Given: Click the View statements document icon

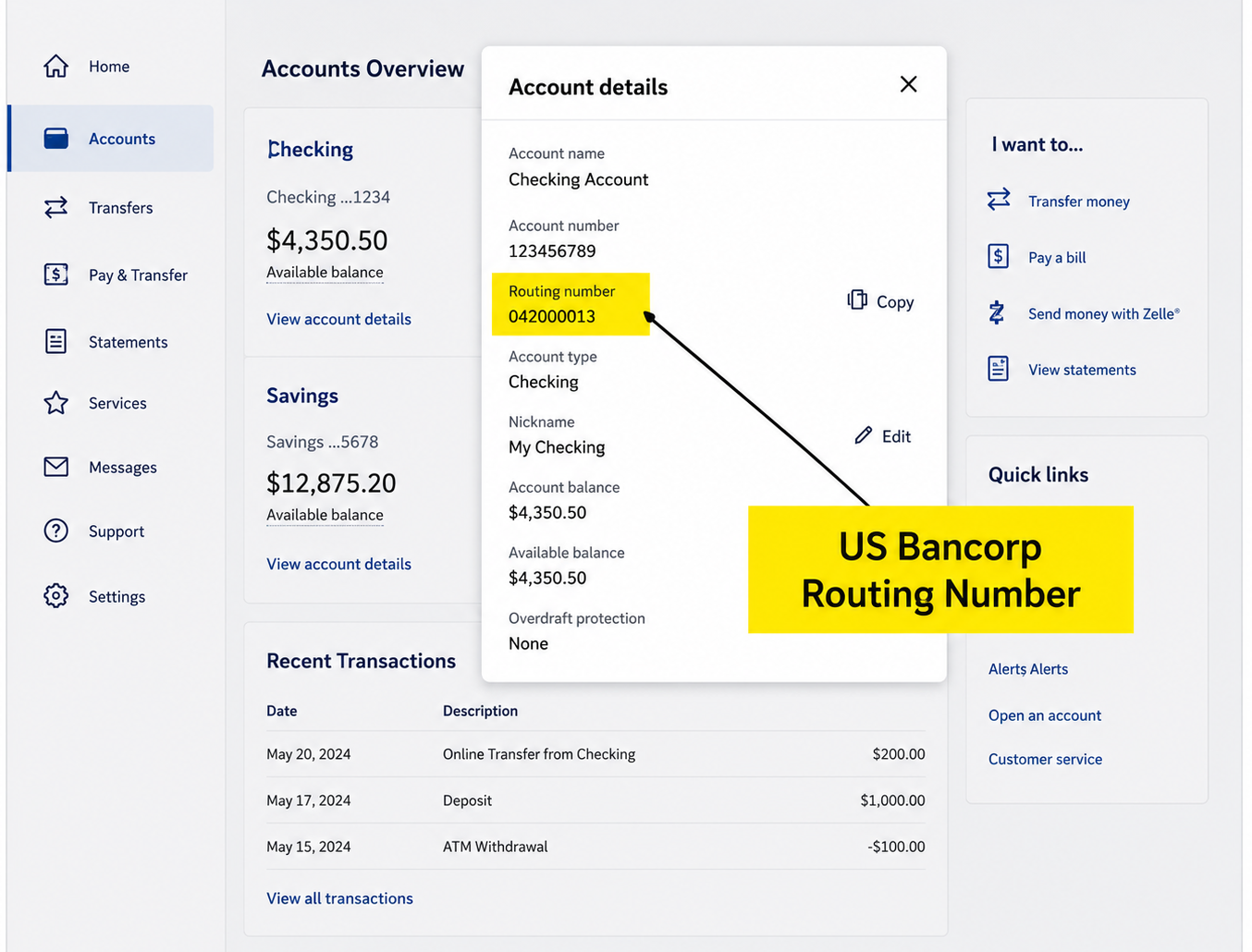Looking at the screenshot, I should (999, 368).
